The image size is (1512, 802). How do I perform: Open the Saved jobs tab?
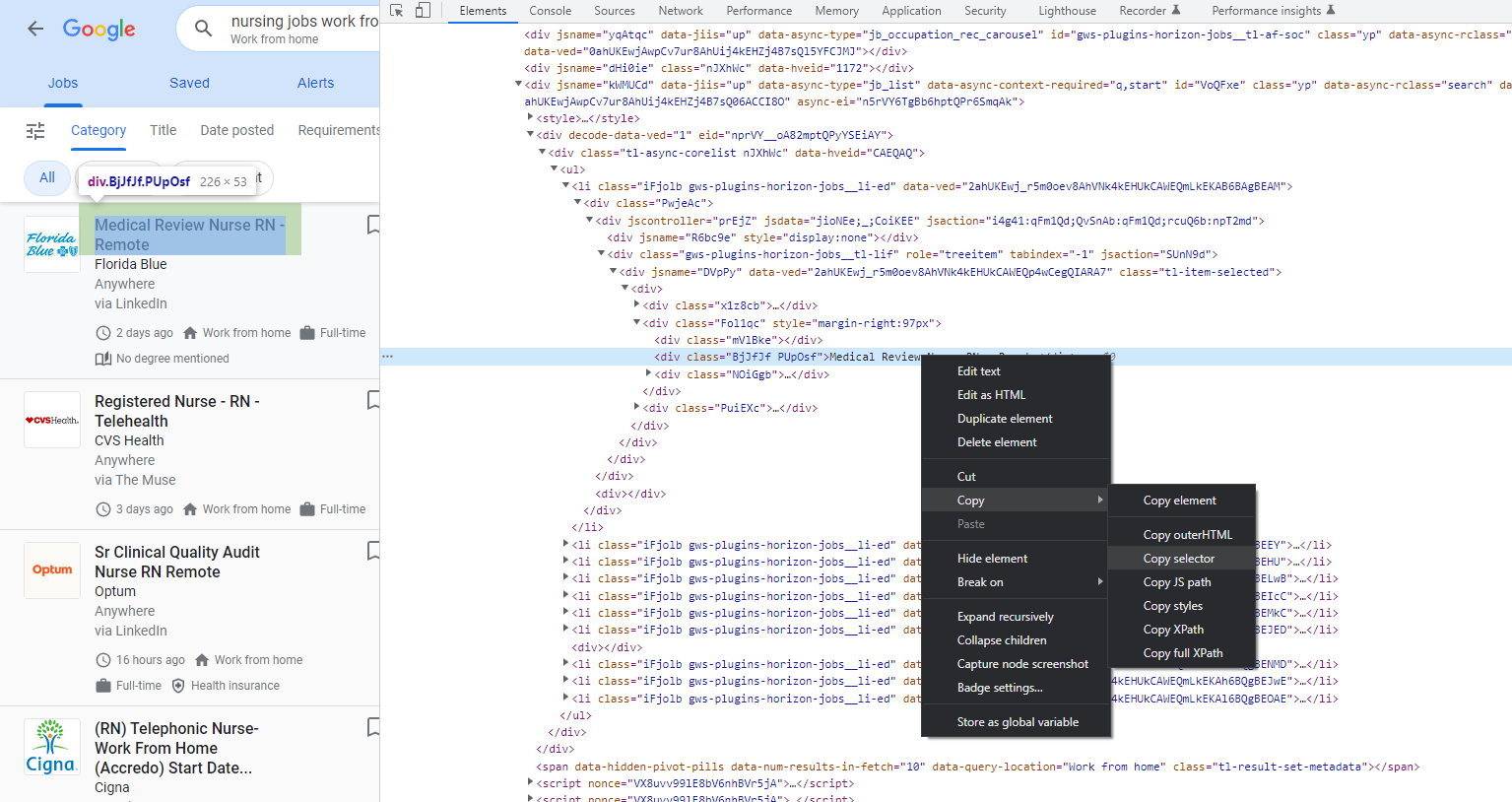[189, 84]
